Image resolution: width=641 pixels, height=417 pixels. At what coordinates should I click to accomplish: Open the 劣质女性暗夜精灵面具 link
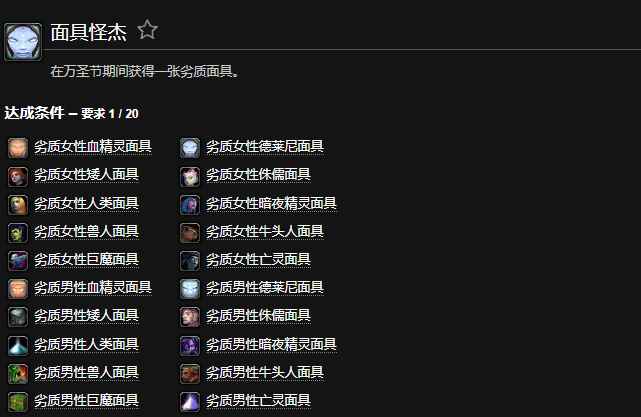(271, 203)
